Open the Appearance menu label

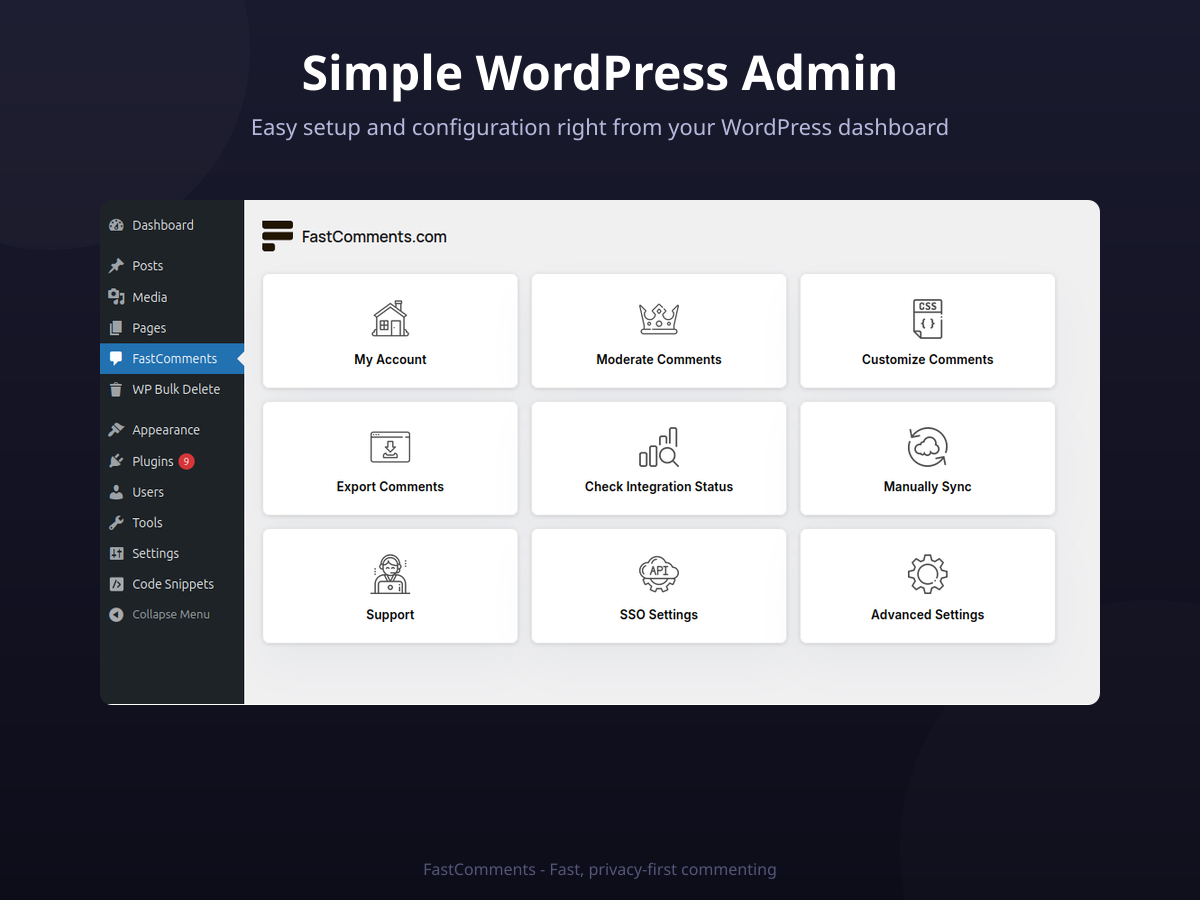click(166, 430)
